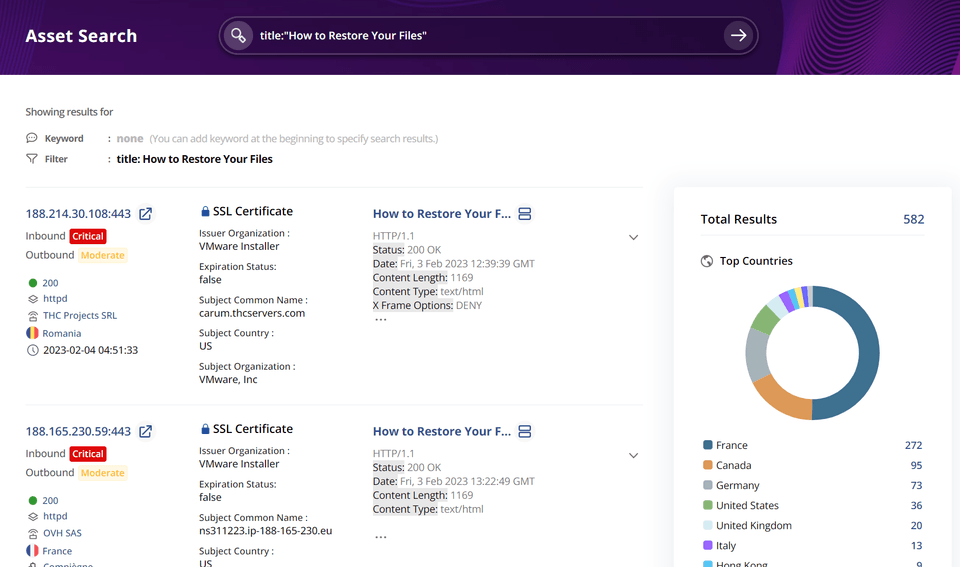Click the magnifier icon in search bar
Viewport: 960px width, 567px height.
[x=238, y=36]
